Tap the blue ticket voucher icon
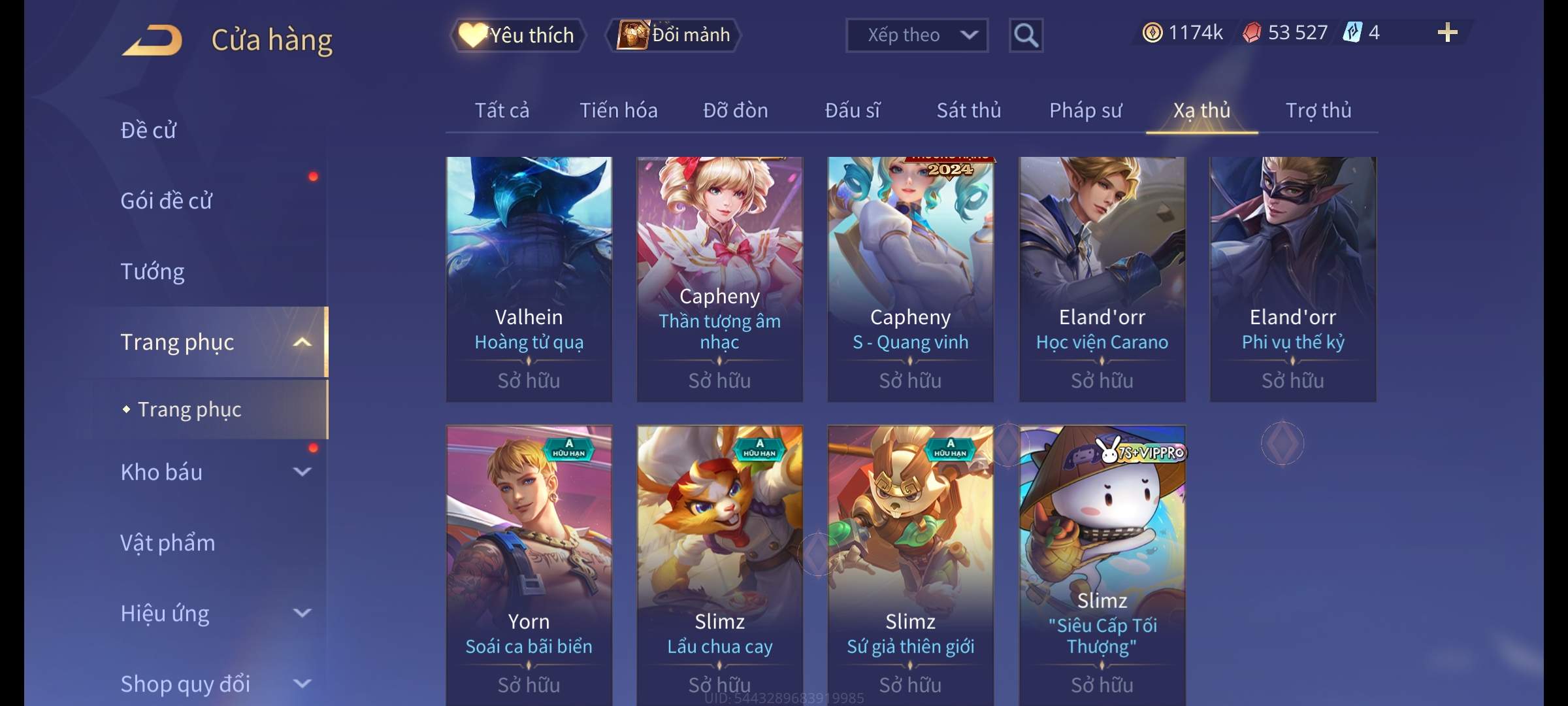Viewport: 1568px width, 706px height. click(x=1352, y=33)
